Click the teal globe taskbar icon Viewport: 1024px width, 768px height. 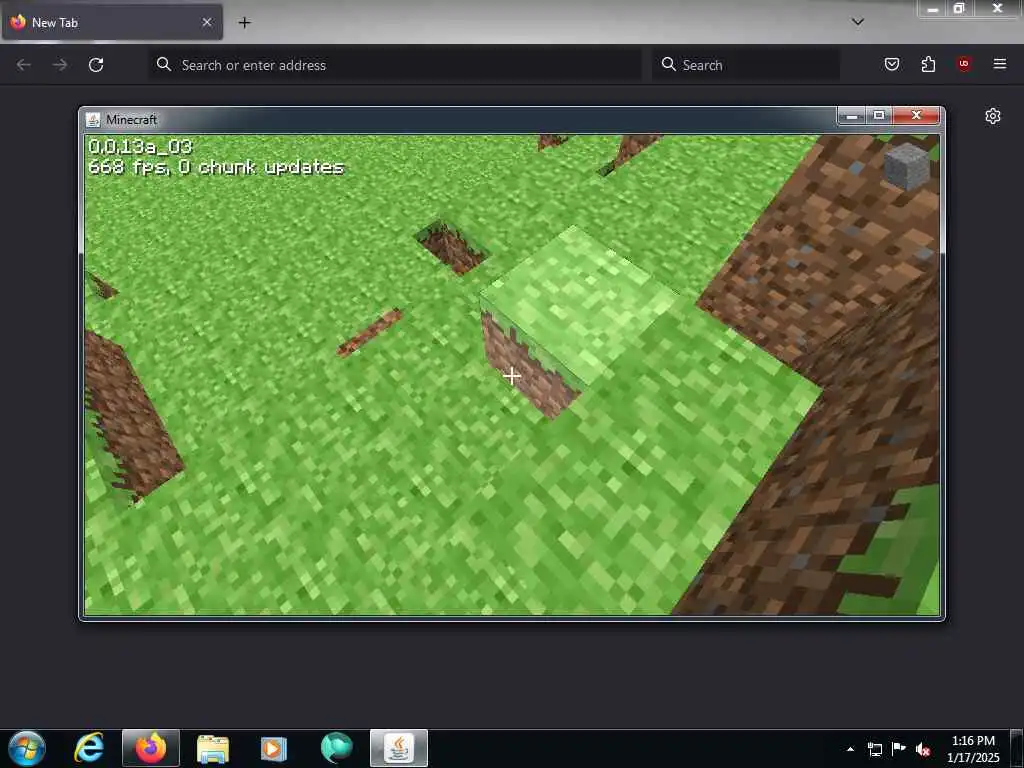click(336, 748)
